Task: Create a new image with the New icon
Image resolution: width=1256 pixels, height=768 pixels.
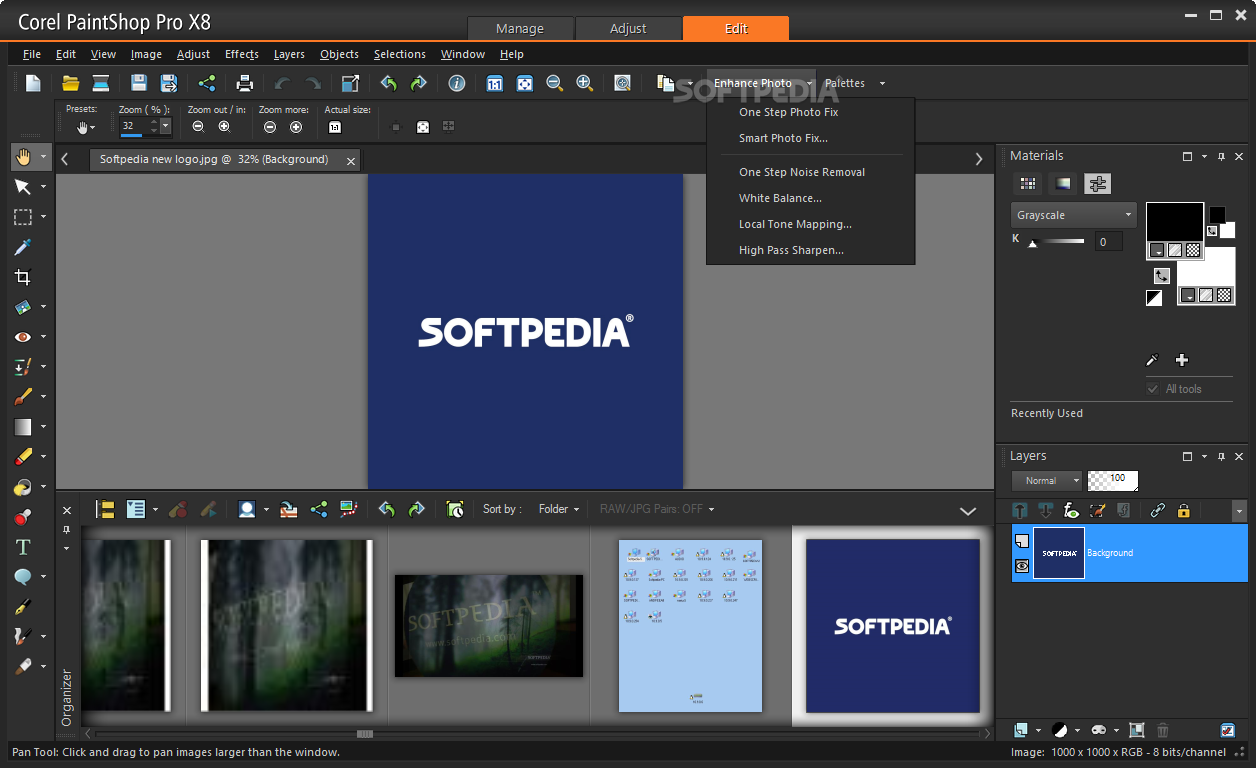Action: (x=33, y=83)
